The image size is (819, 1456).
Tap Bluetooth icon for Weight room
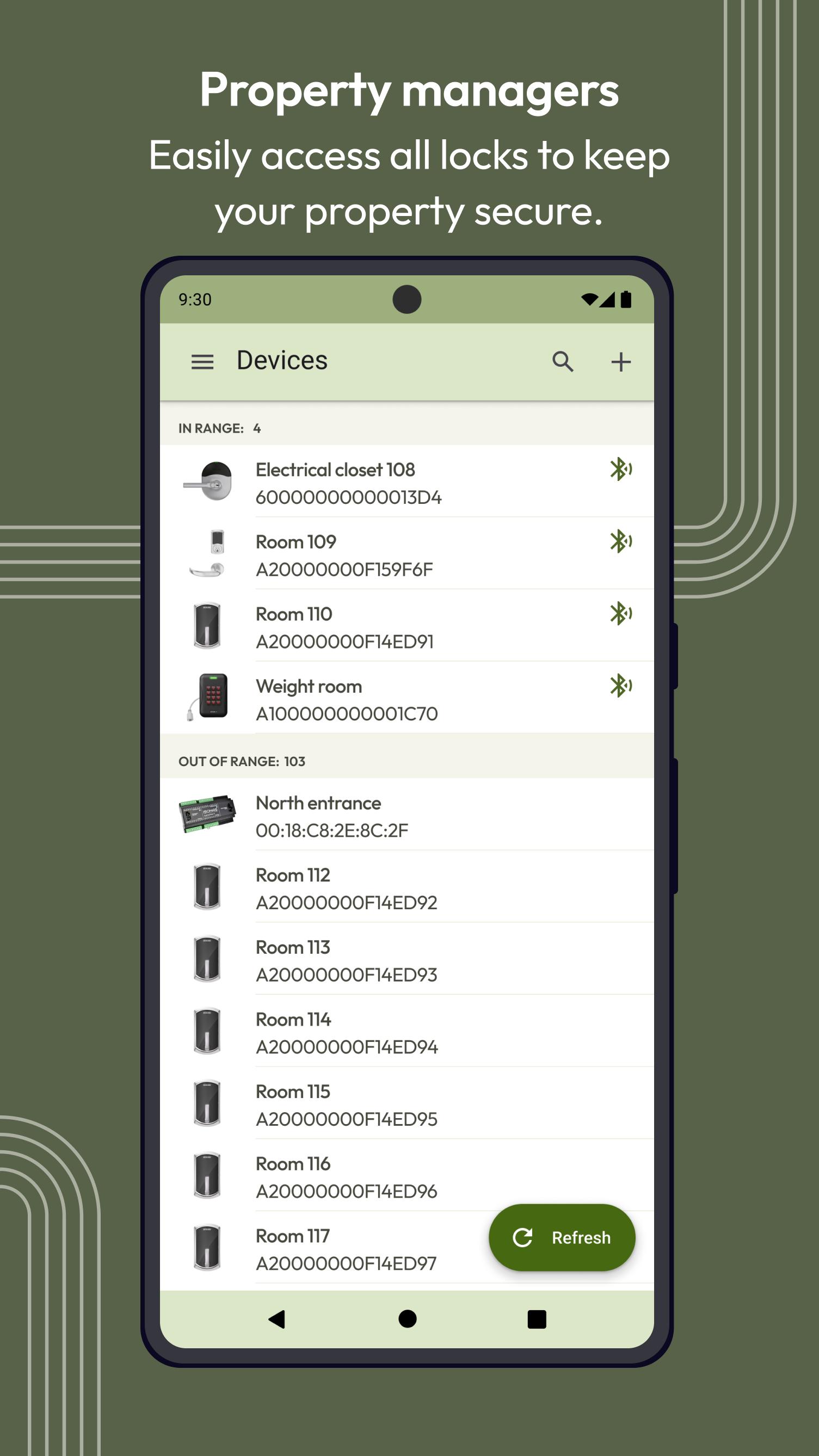coord(620,686)
